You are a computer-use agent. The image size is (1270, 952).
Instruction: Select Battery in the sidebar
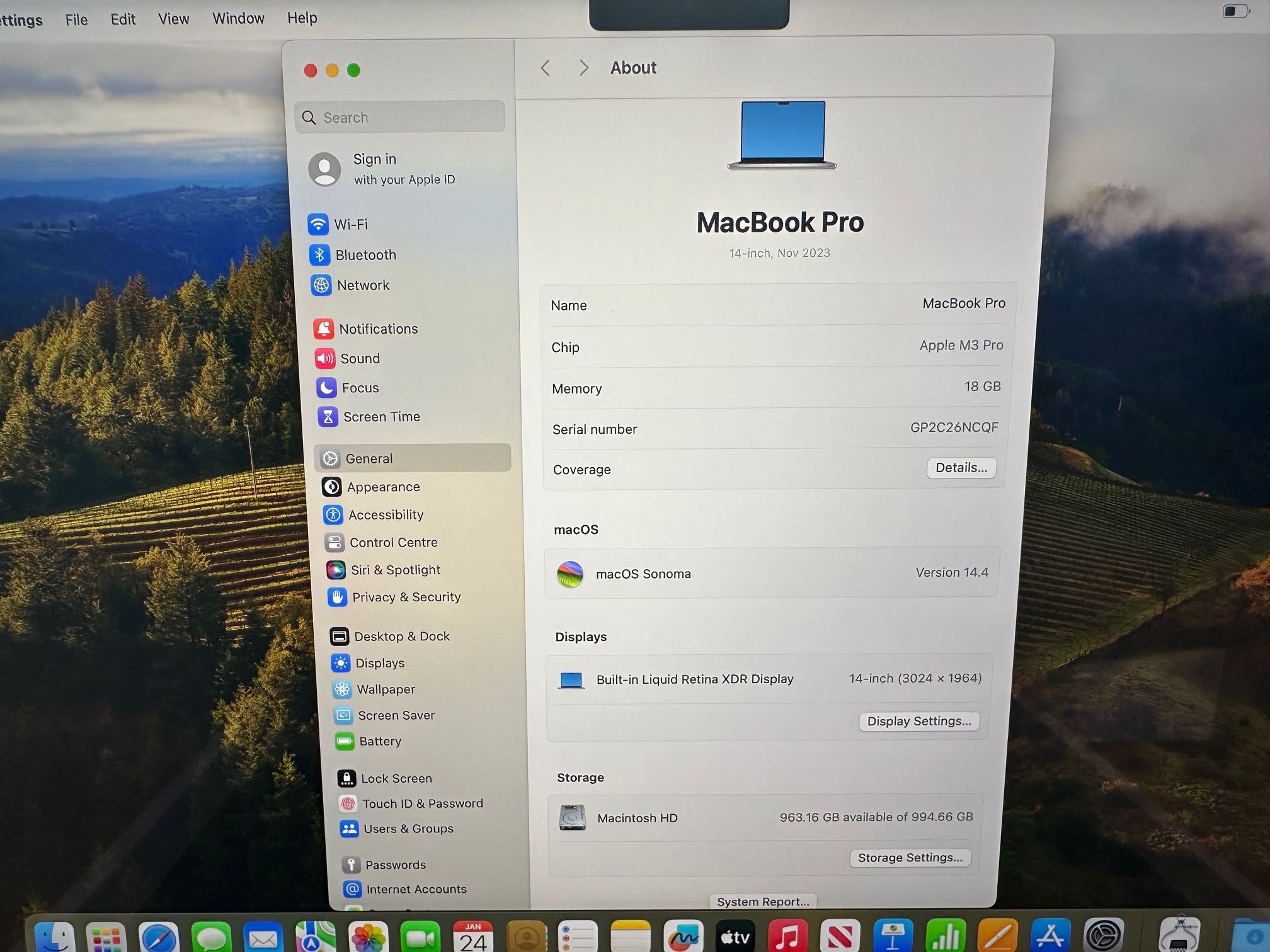pos(369,741)
